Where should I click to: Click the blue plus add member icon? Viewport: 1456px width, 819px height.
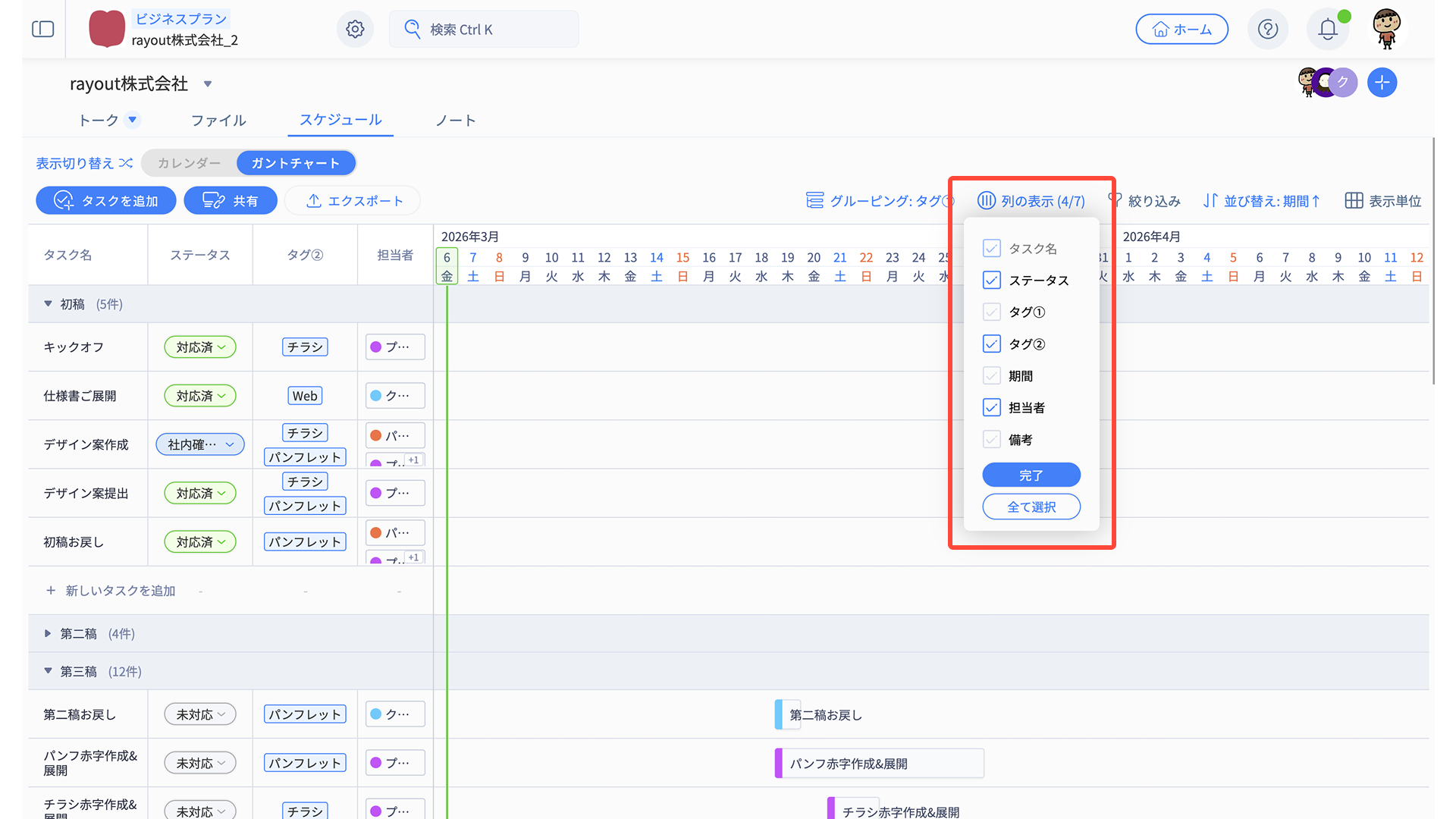(1382, 83)
